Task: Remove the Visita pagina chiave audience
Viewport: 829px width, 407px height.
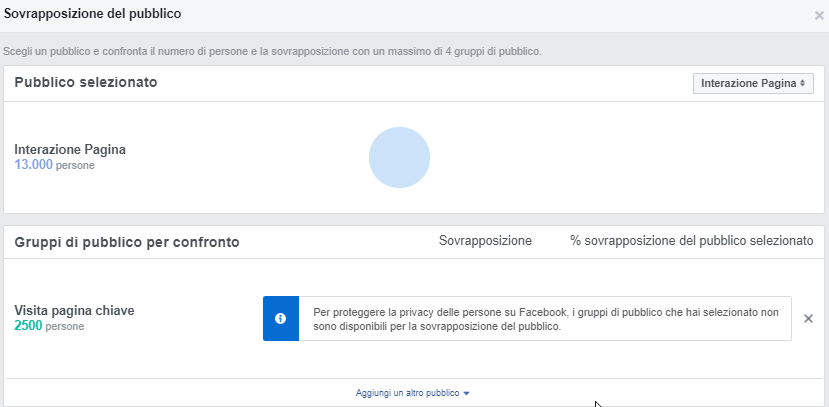Action: pyautogui.click(x=808, y=318)
